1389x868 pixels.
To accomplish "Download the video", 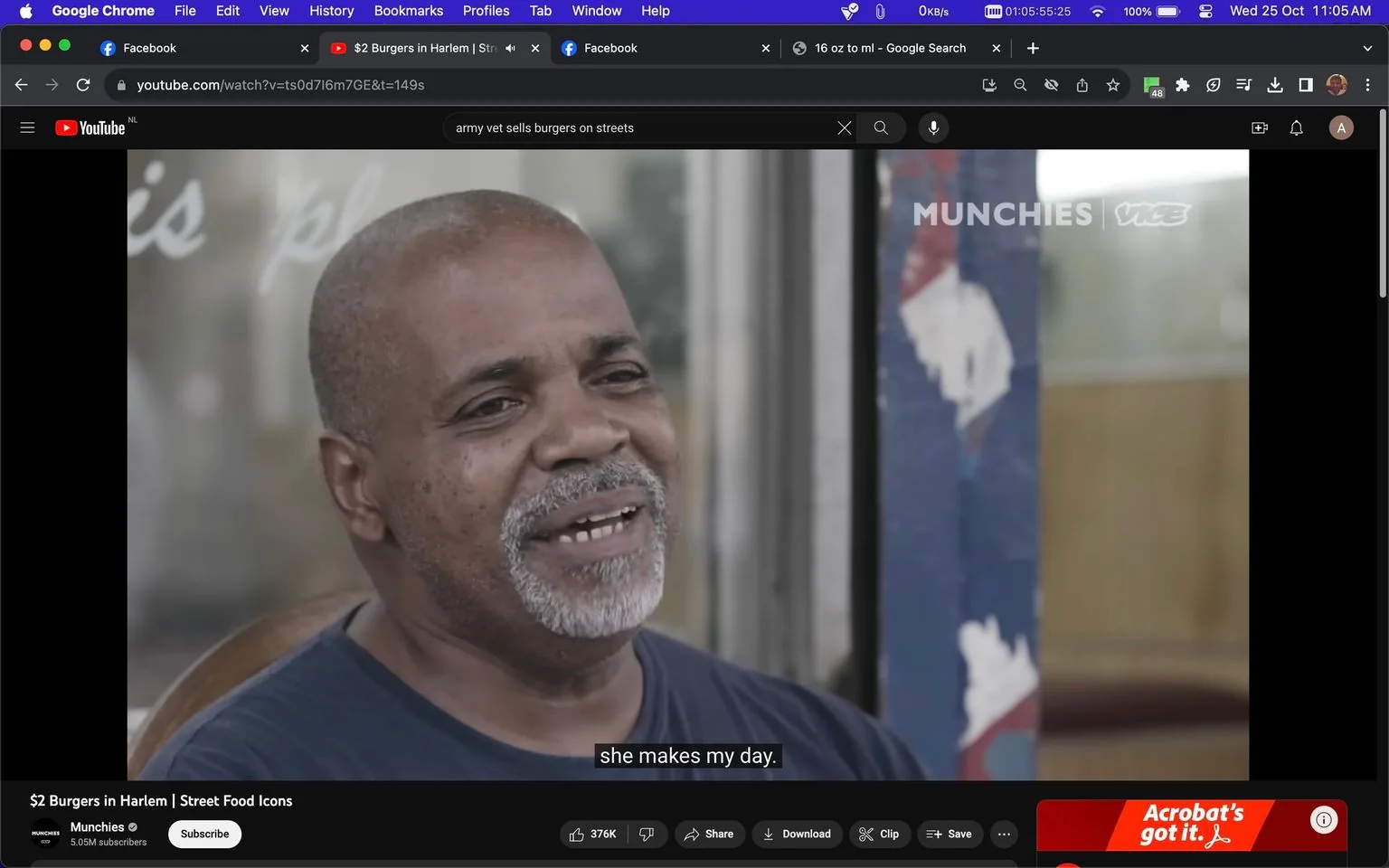I will coord(797,834).
